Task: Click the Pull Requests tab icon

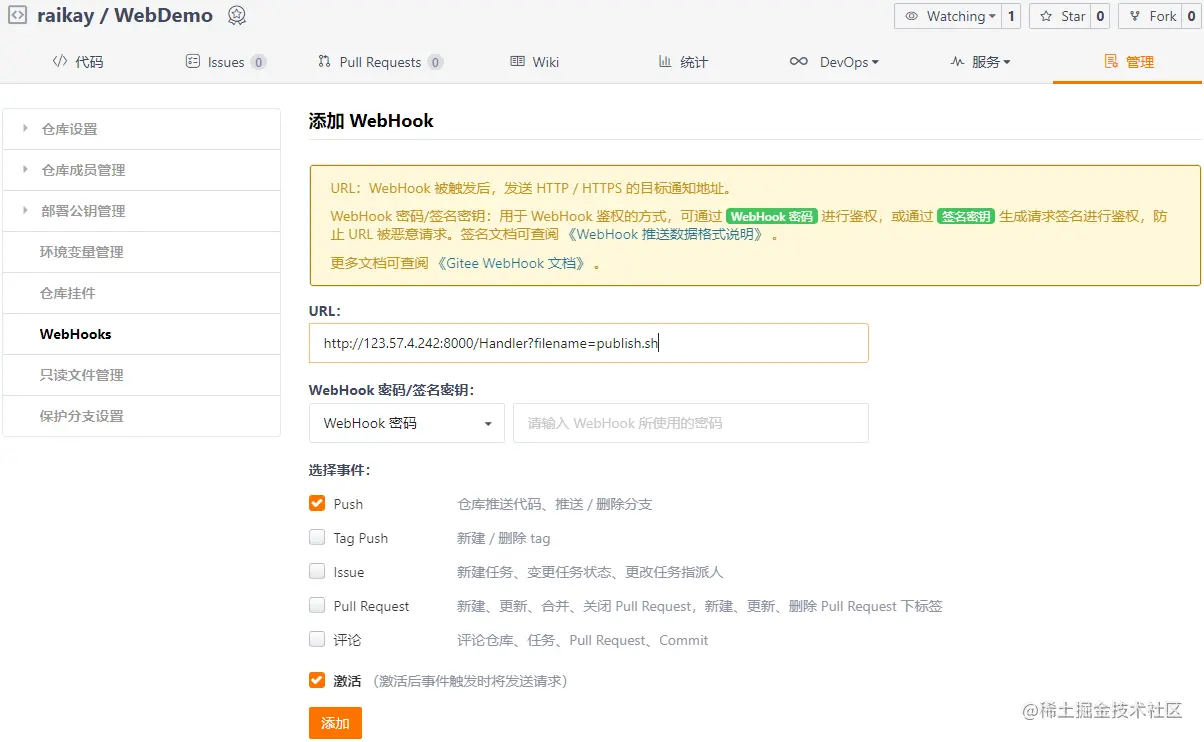Action: pyautogui.click(x=324, y=61)
